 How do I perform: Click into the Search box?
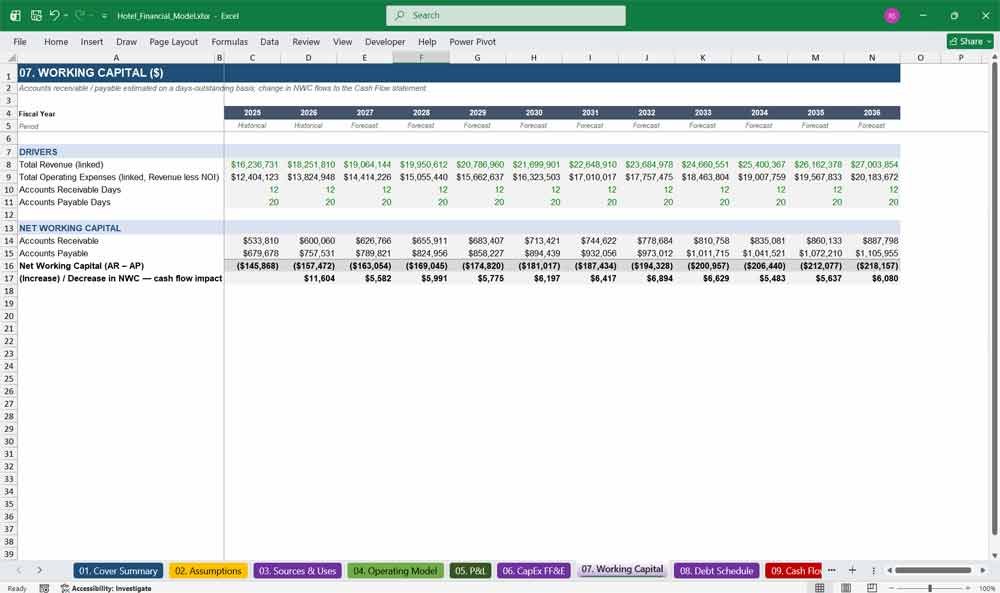point(506,15)
